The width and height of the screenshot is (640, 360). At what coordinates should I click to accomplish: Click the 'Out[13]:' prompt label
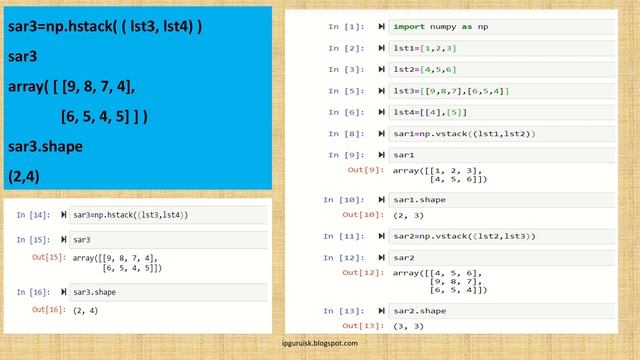363,326
